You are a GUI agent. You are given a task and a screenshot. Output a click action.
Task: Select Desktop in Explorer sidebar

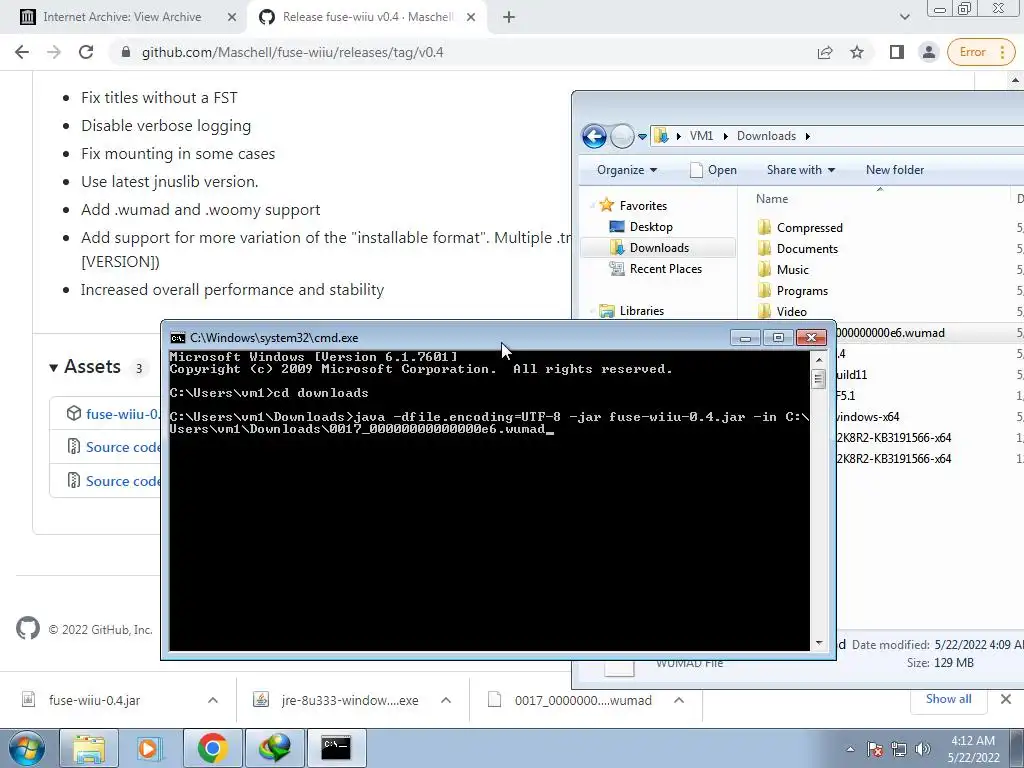(650, 227)
